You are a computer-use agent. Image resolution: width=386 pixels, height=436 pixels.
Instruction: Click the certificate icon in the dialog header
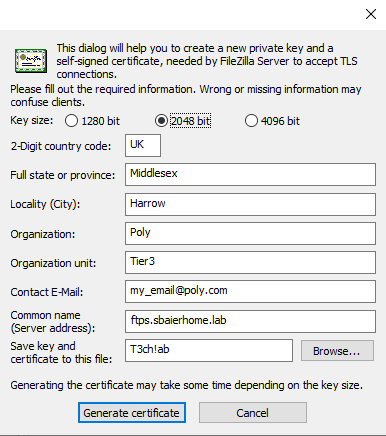31,61
